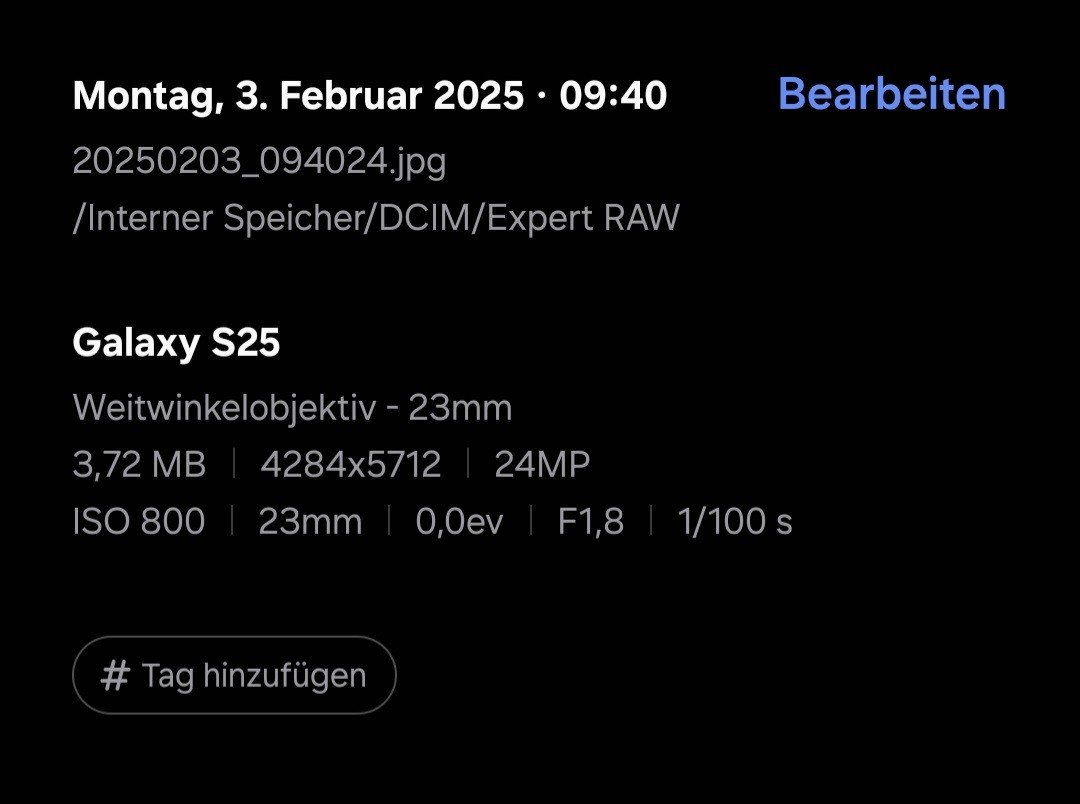Select the 24MP megapixel value
Viewport: 1080px width, 804px height.
click(x=542, y=464)
